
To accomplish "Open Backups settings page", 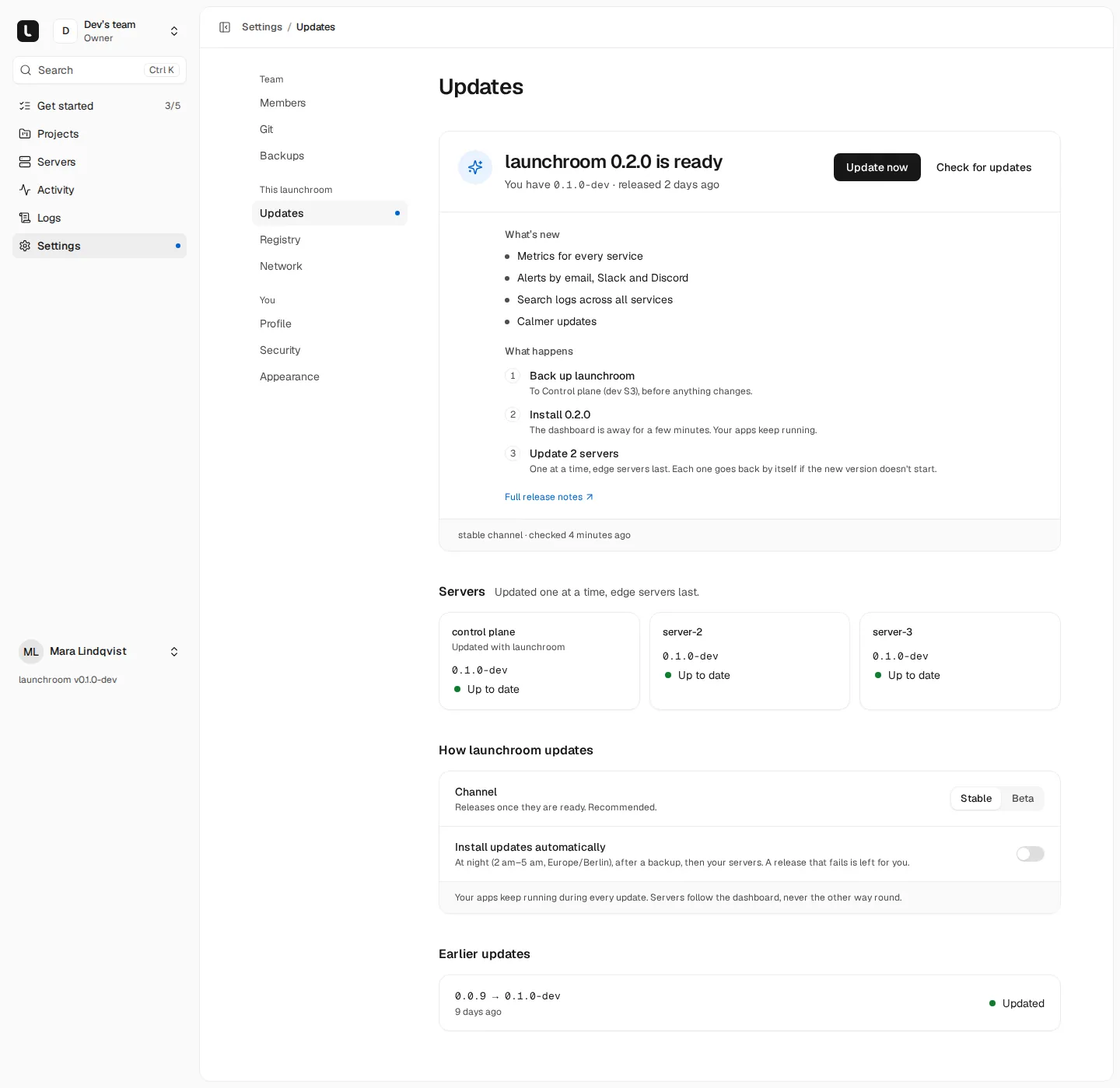I will point(330,156).
